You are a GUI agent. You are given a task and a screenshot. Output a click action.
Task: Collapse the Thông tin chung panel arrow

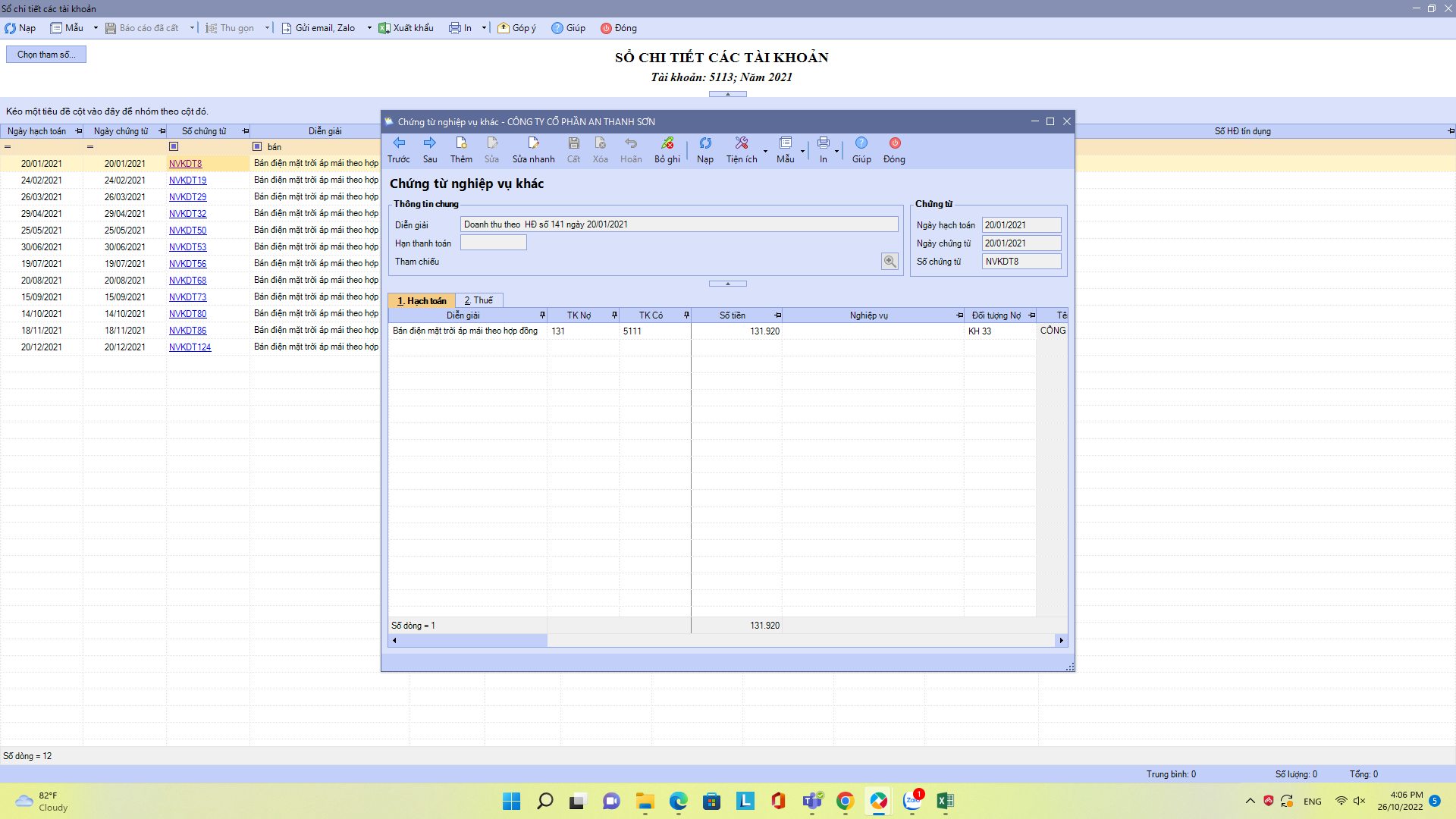click(727, 284)
